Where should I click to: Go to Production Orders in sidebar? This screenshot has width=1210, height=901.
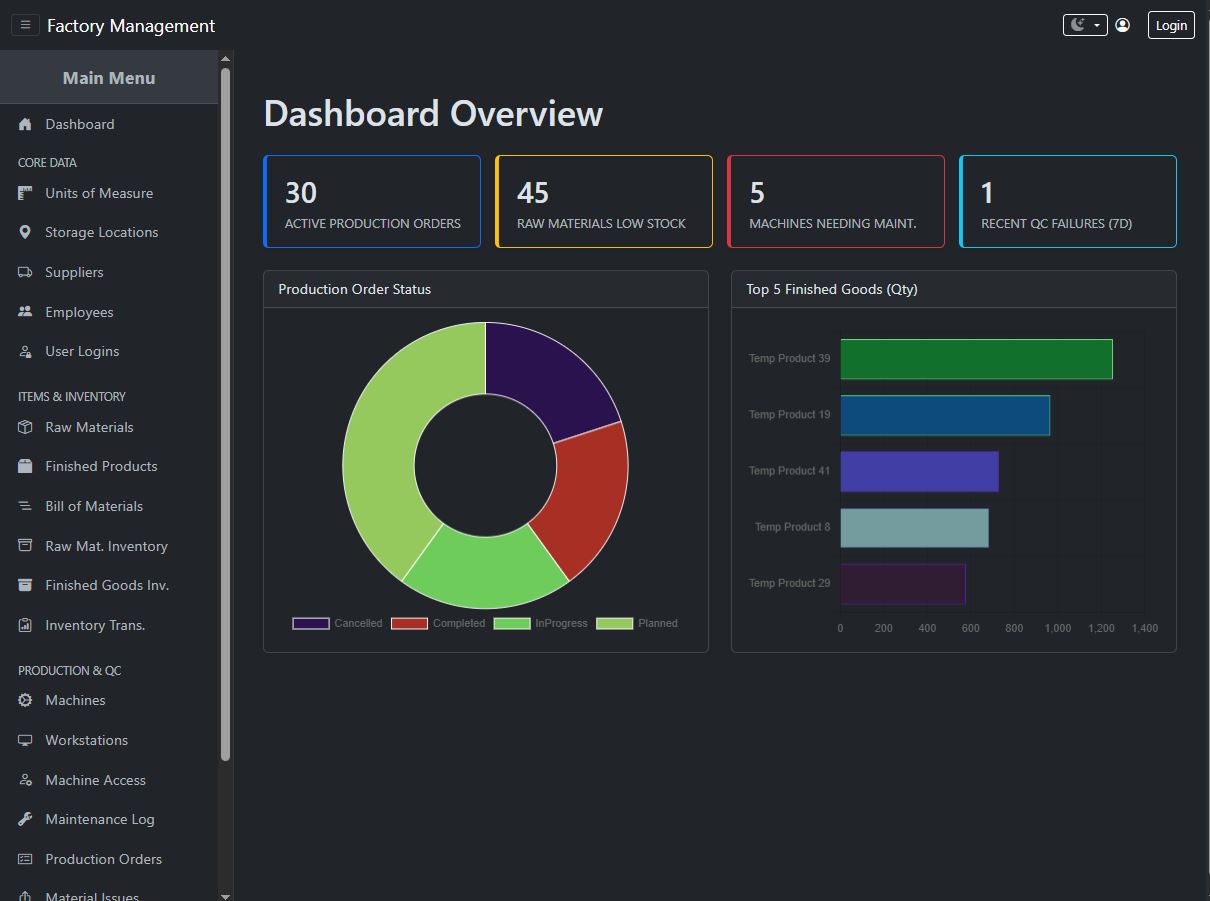(x=103, y=859)
